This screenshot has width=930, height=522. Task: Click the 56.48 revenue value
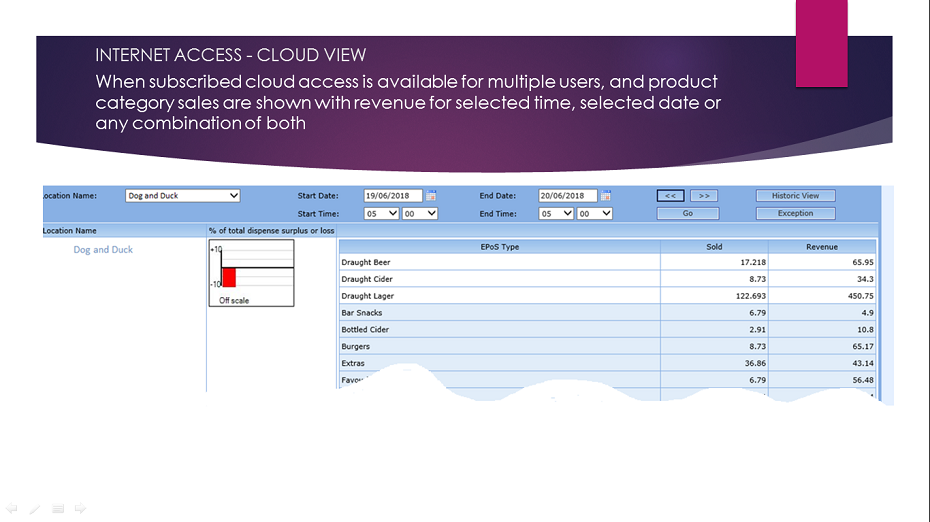point(863,380)
